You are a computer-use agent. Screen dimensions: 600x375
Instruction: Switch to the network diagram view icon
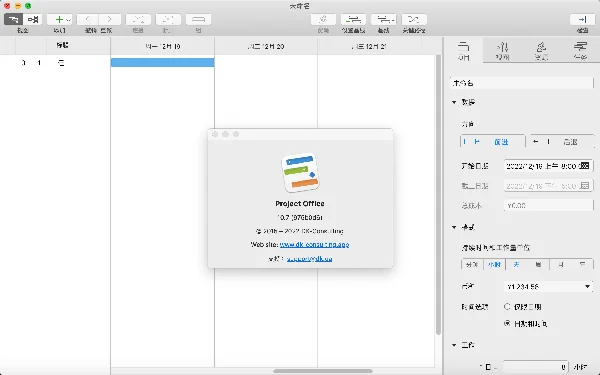[33, 19]
